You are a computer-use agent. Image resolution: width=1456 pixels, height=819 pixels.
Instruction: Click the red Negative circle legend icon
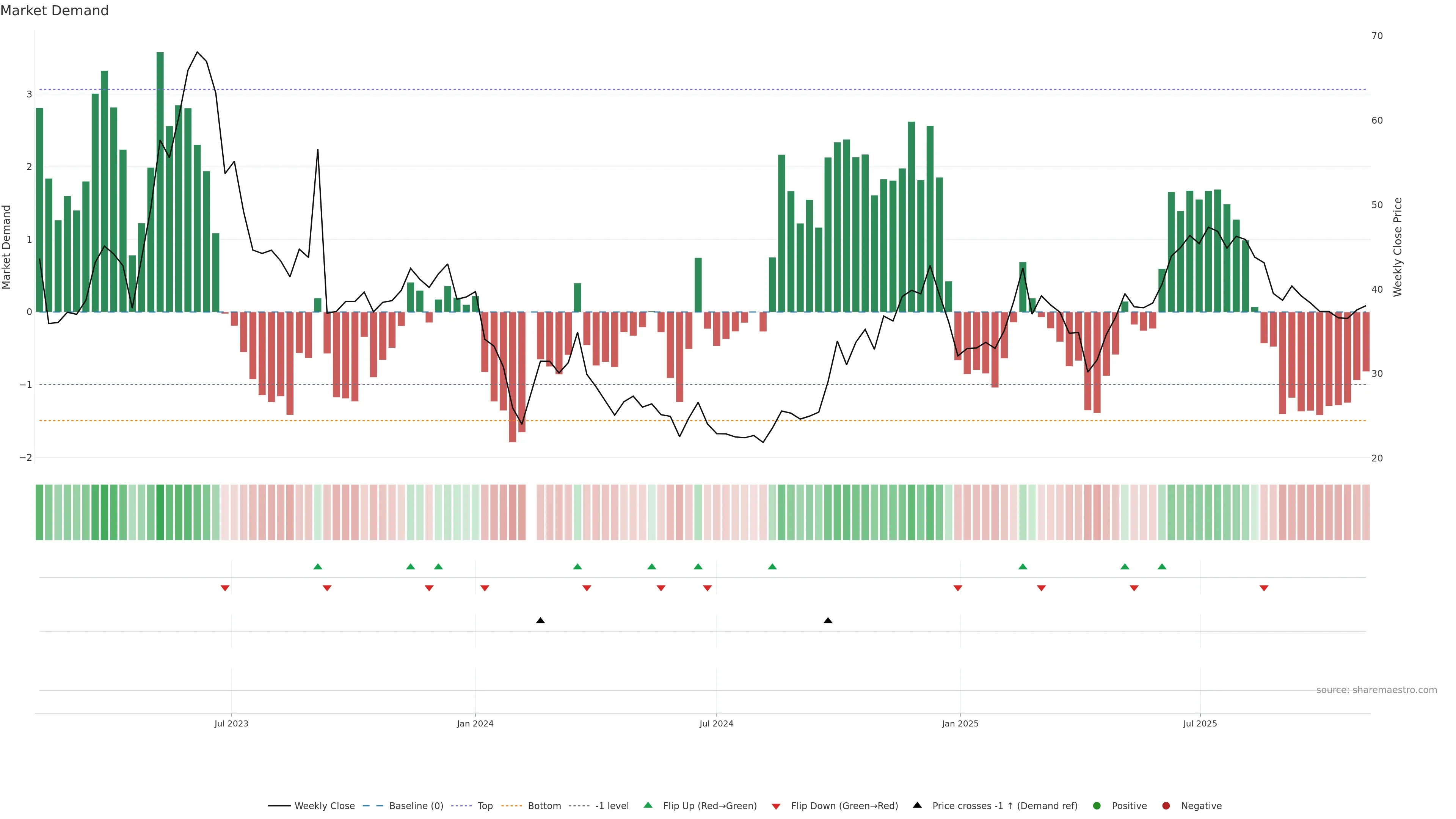(1166, 806)
